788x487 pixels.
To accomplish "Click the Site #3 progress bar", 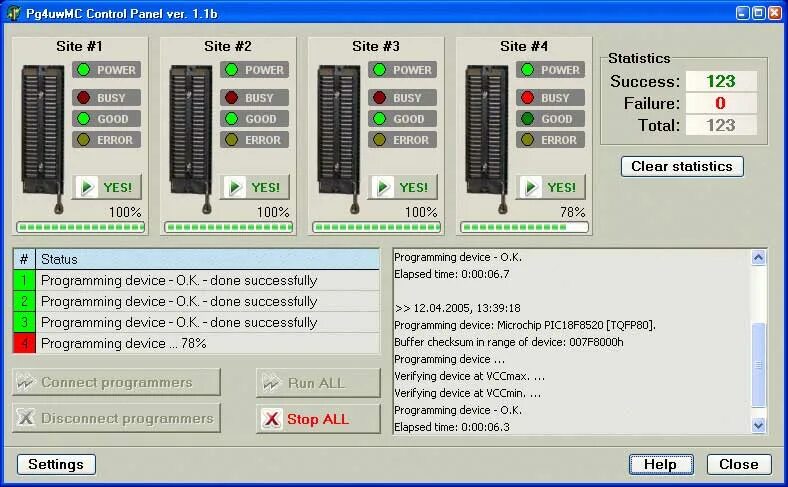I will click(376, 227).
